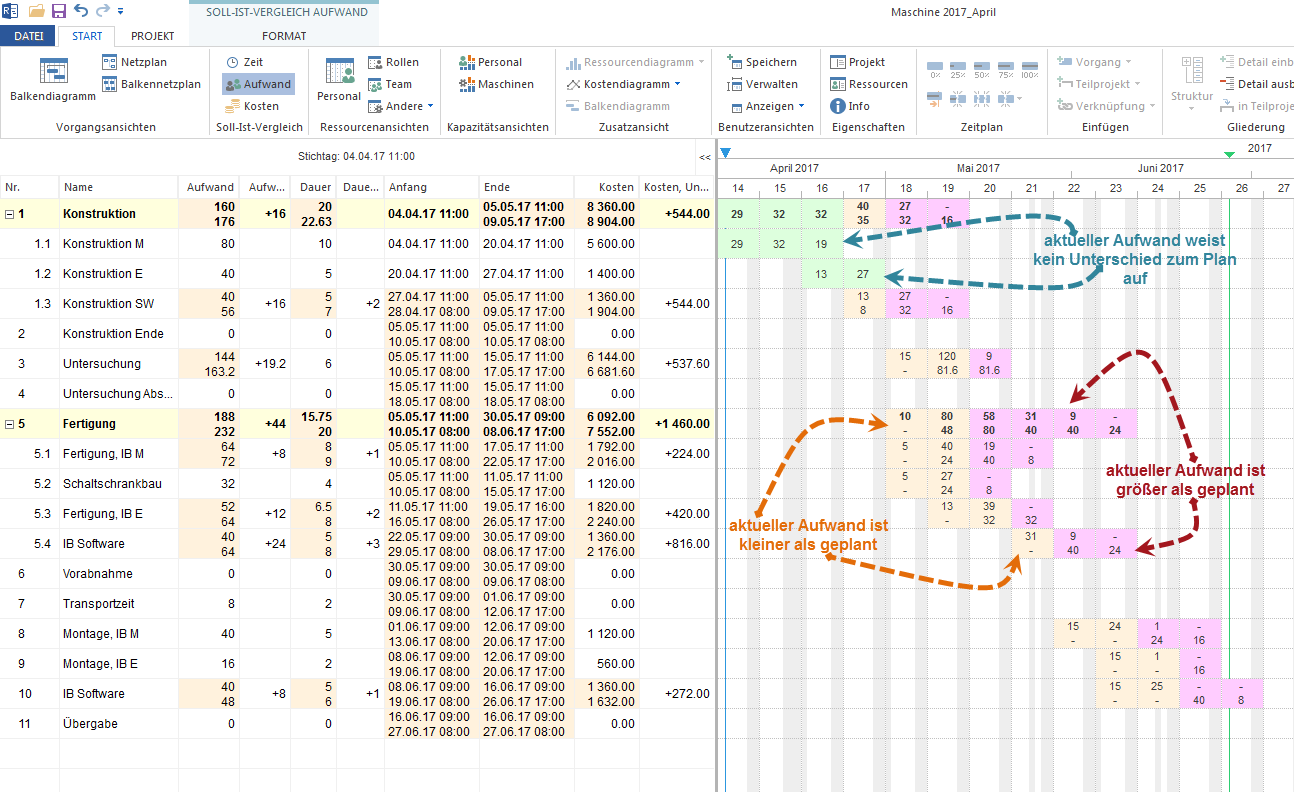This screenshot has height=792, width=1294.
Task: Click the Mai 2017 timeline header
Action: click(977, 169)
